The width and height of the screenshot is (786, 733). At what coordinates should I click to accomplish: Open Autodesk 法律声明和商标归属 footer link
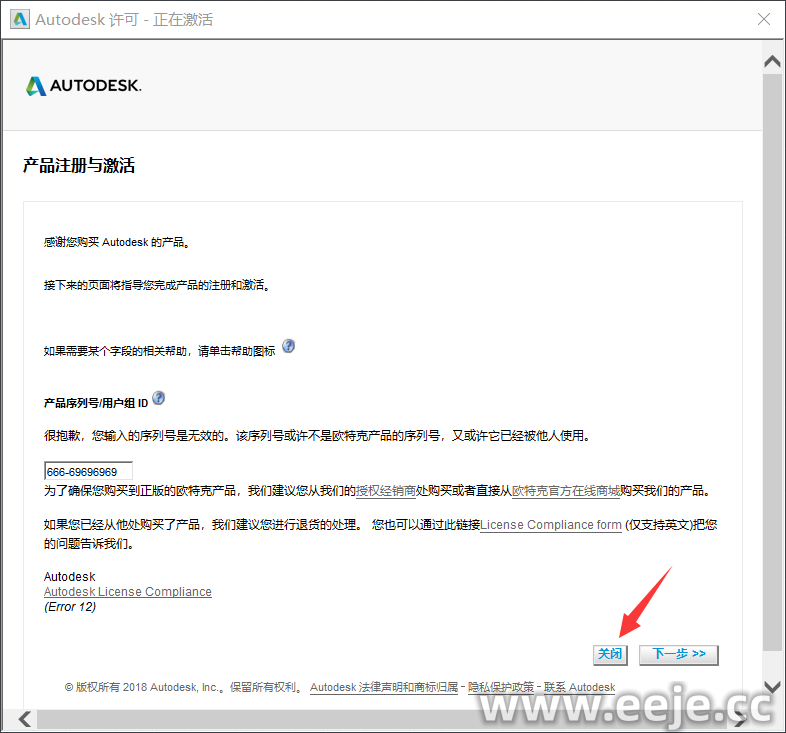pyautogui.click(x=384, y=688)
